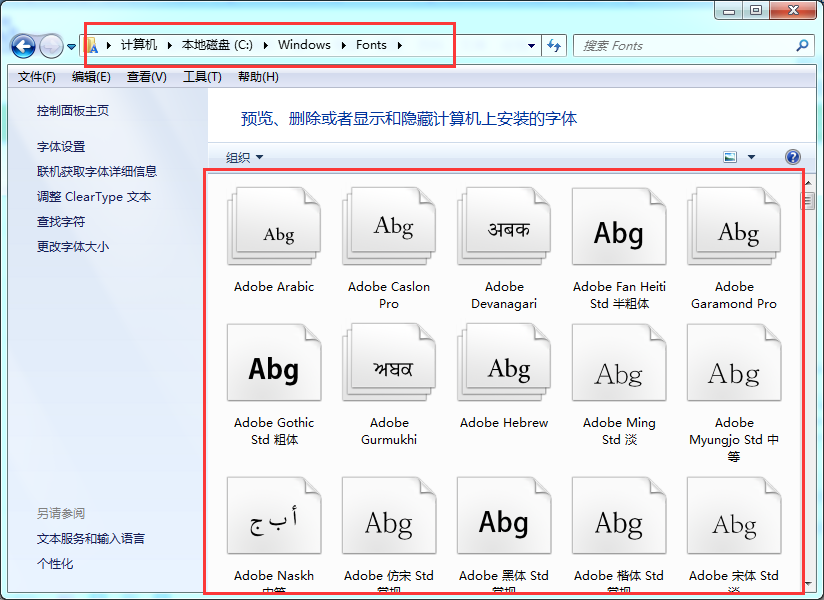Select the Adobe Devanagari font icon
Screen dimensions: 824x600
click(504, 226)
